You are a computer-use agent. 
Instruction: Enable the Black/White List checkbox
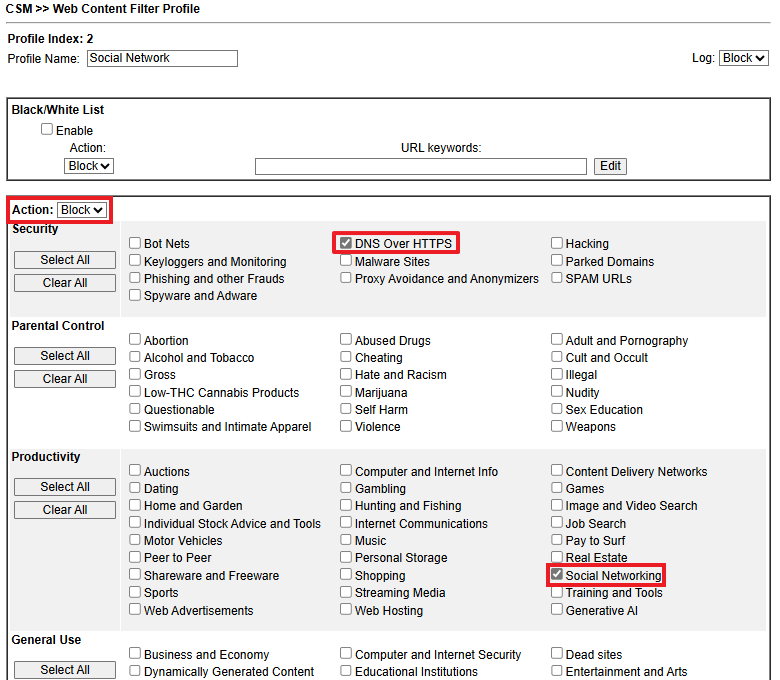47,130
